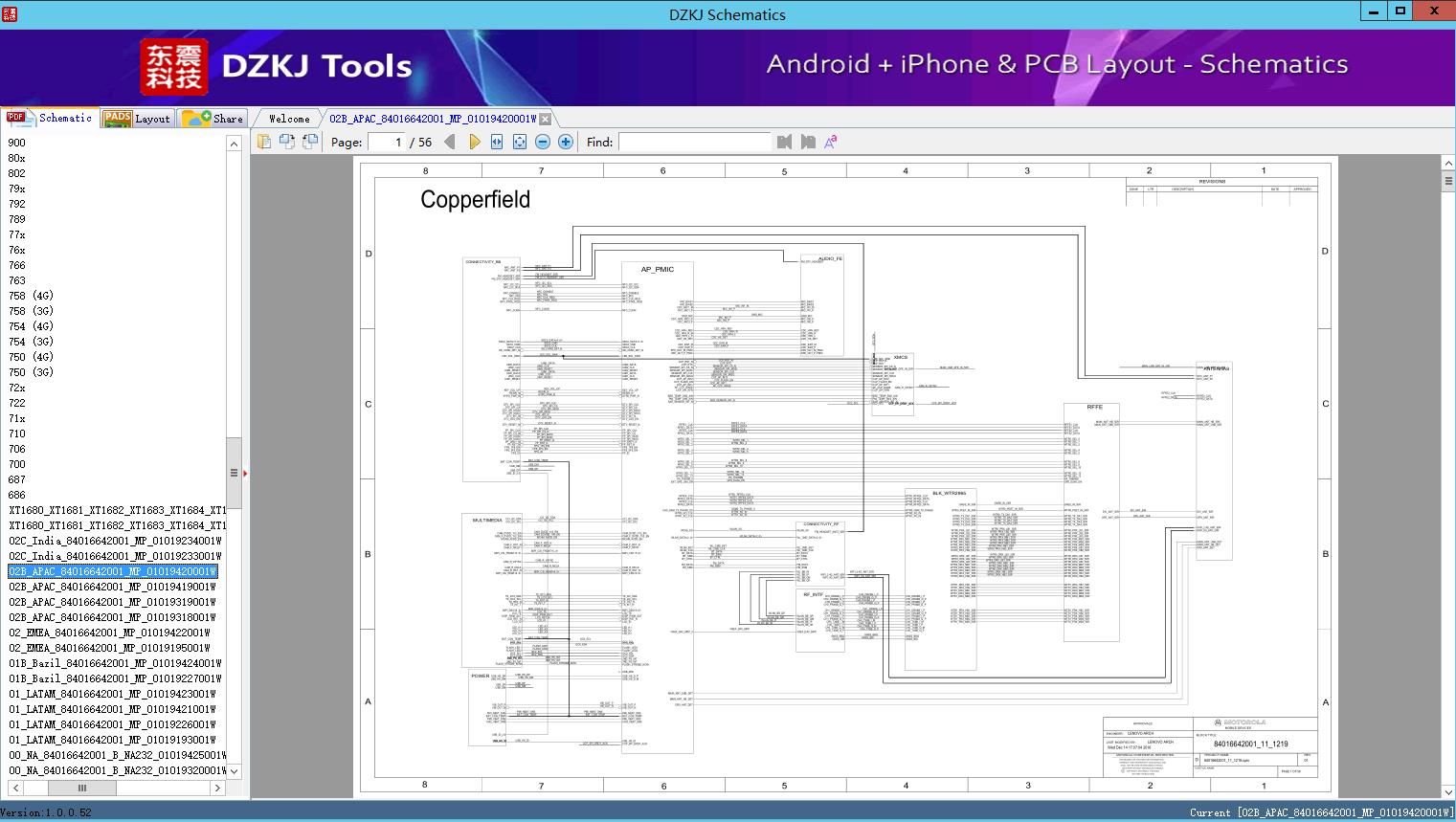Fit the page to width

click(x=497, y=142)
